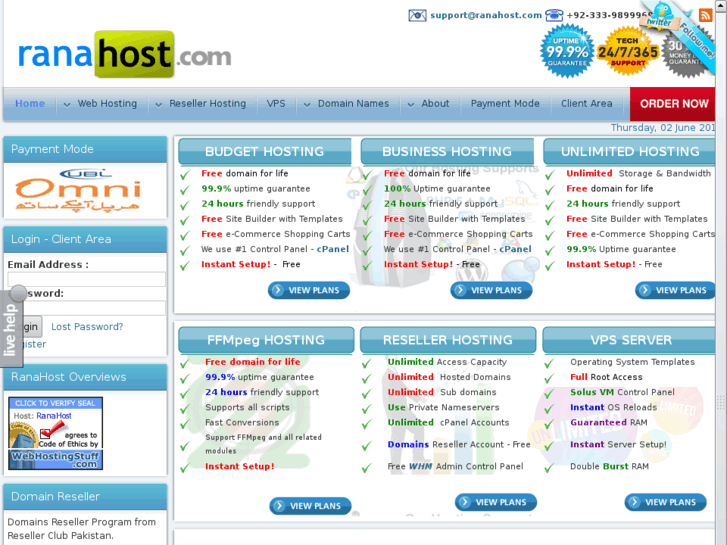Viewport: 727px width, 545px height.
Task: Click the Domain Reseller panel title
Action: pyautogui.click(x=56, y=496)
